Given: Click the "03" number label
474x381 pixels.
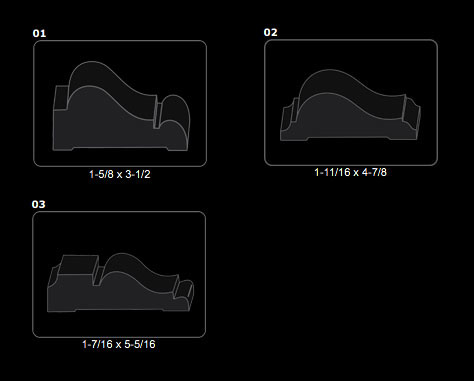Looking at the screenshot, I should click(38, 204).
